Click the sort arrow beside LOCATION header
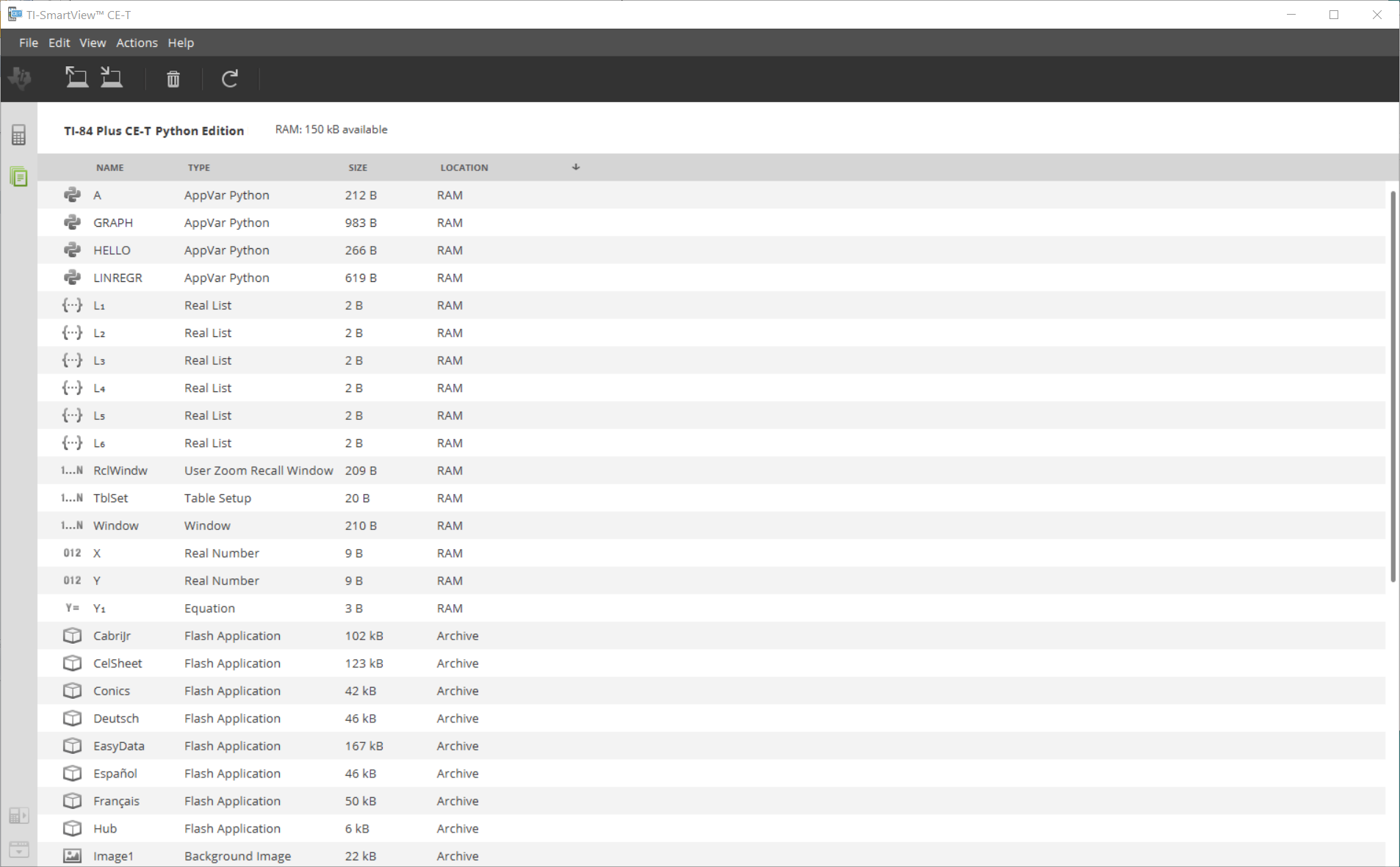The height and width of the screenshot is (867, 1400). 576,167
